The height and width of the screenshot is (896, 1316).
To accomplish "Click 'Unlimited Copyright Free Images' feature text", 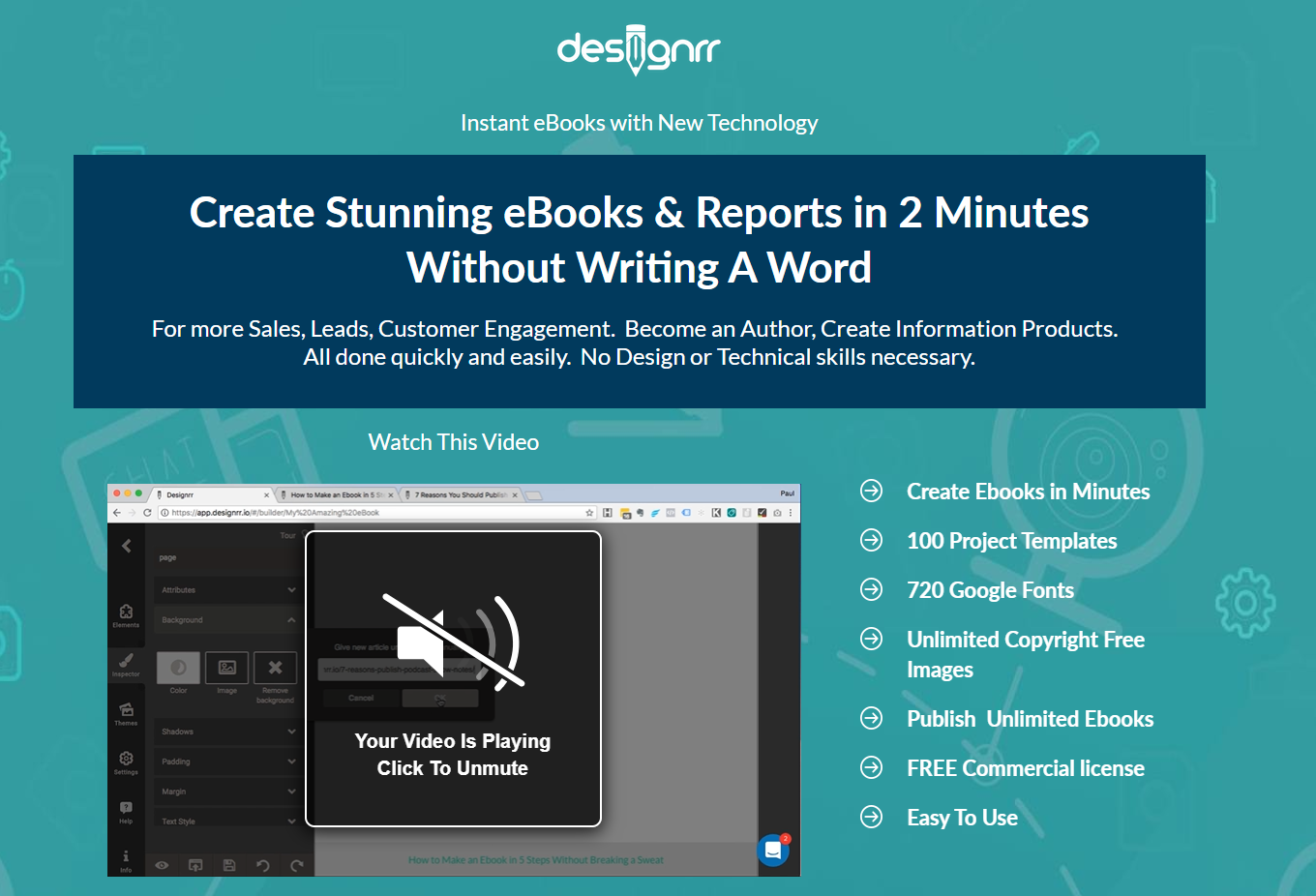I will pos(1026,654).
